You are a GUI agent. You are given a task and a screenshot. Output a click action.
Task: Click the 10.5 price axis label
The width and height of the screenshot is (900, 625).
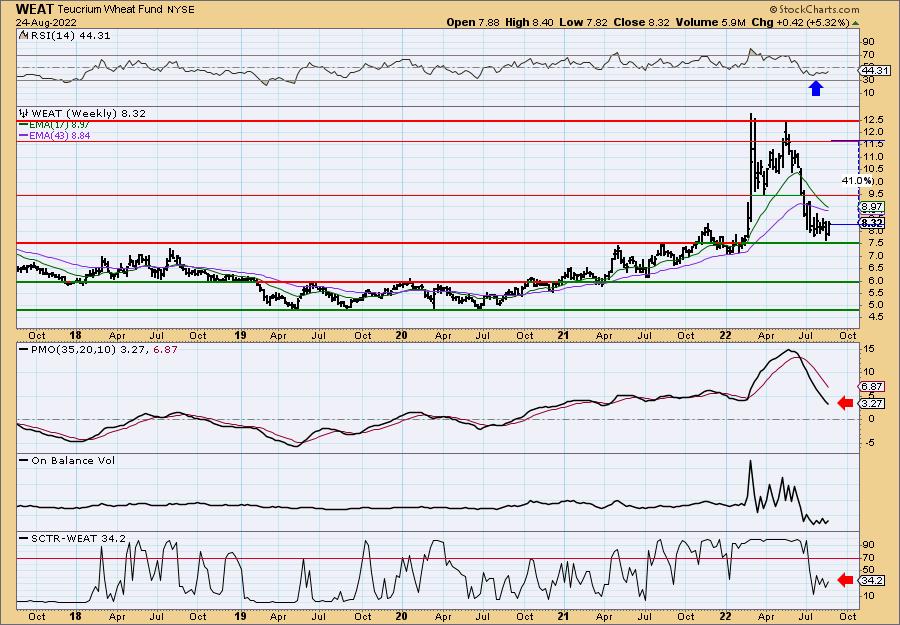(x=872, y=169)
